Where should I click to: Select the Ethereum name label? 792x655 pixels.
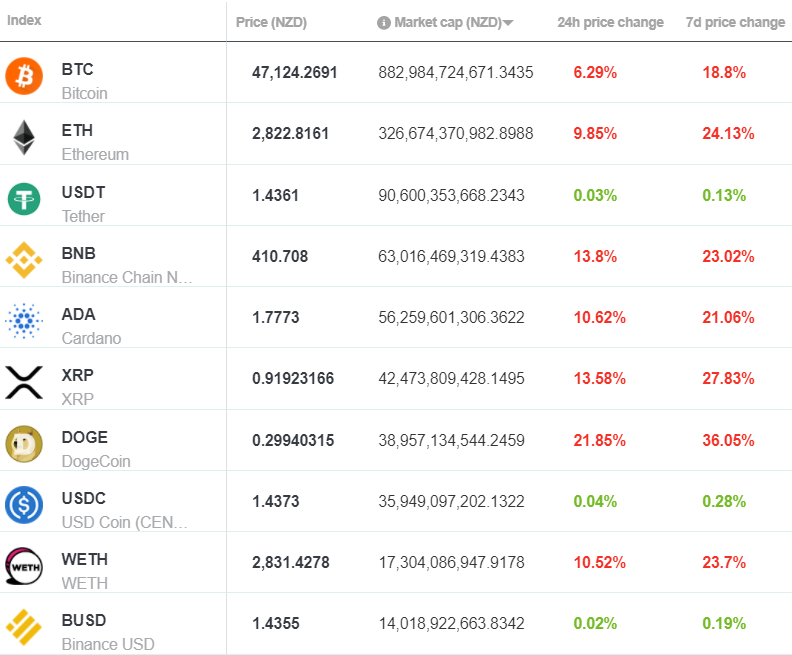[x=95, y=155]
